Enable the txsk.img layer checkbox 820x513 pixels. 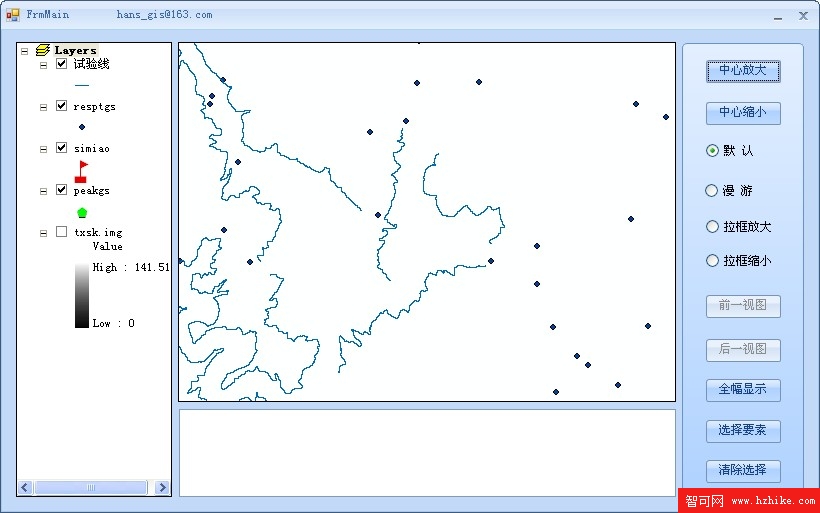coord(61,231)
